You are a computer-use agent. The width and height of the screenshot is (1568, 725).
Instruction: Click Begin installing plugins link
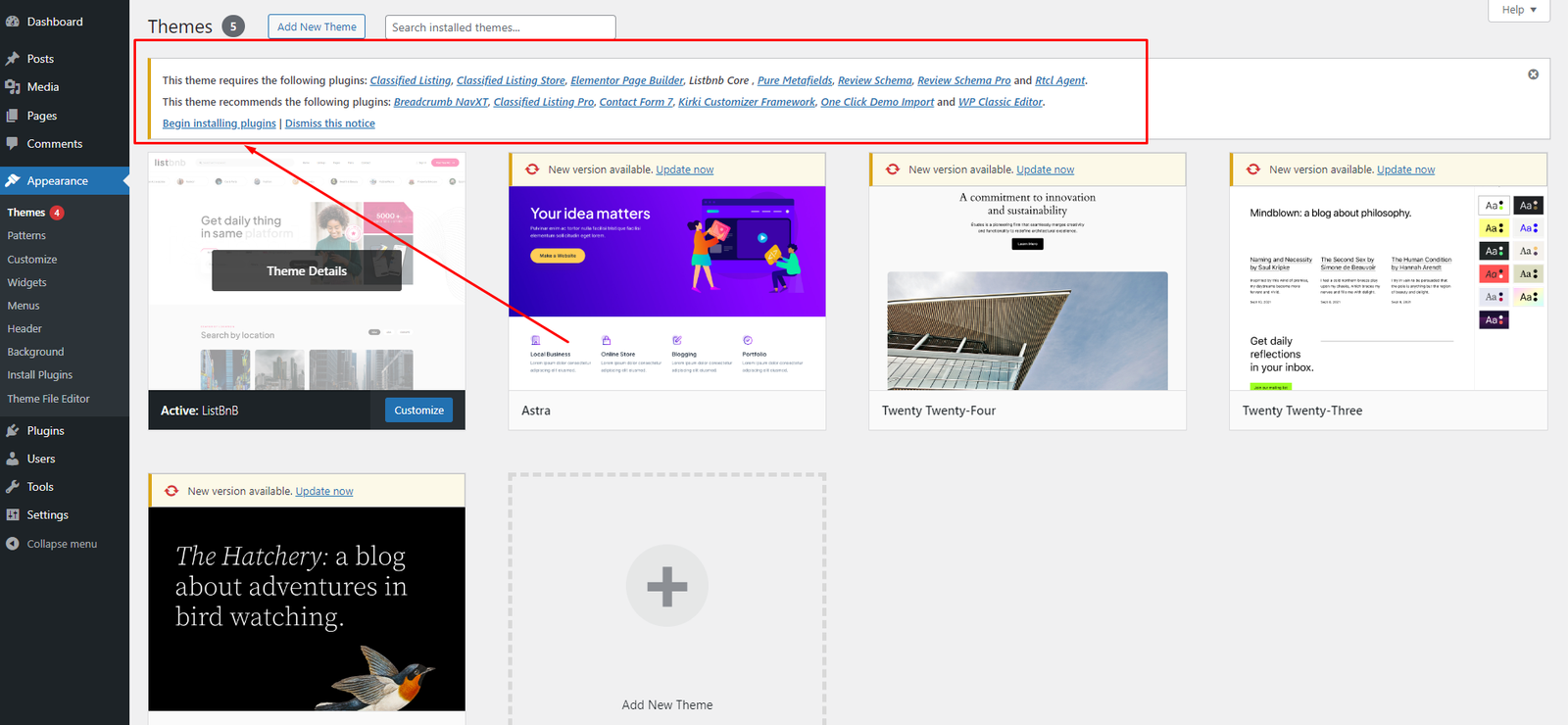click(220, 123)
